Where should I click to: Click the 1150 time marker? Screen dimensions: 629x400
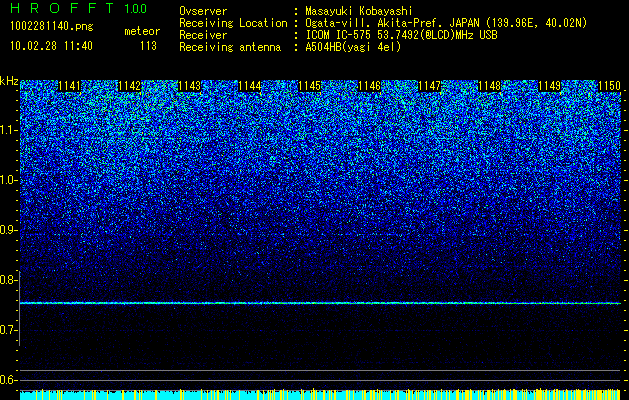[609, 86]
